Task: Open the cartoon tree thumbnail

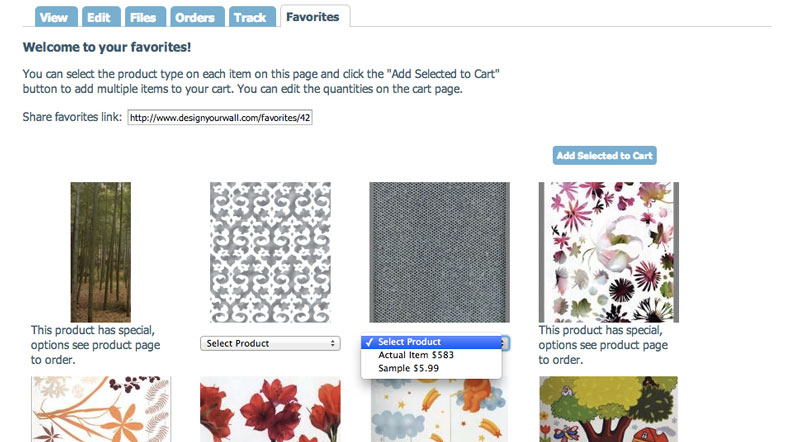Action: (x=608, y=408)
